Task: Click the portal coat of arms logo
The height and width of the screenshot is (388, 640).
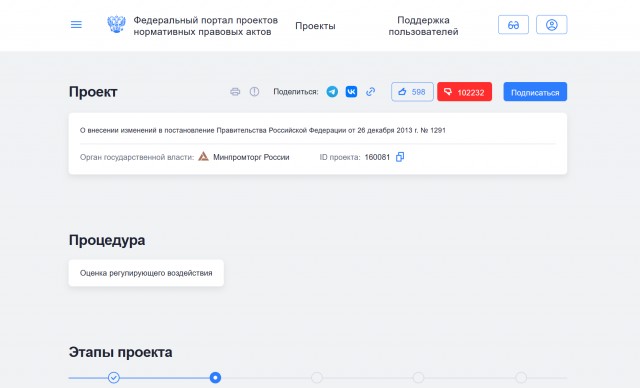Action: (116, 24)
